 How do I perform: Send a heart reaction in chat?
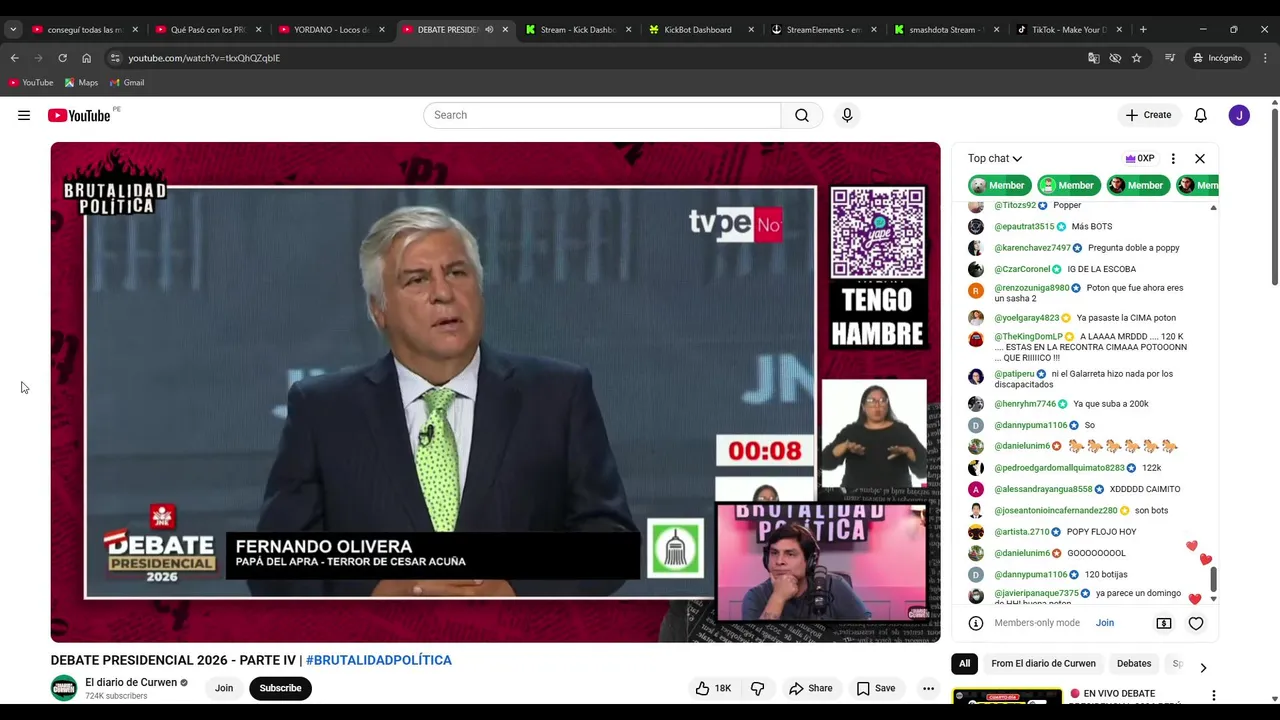coord(1196,623)
